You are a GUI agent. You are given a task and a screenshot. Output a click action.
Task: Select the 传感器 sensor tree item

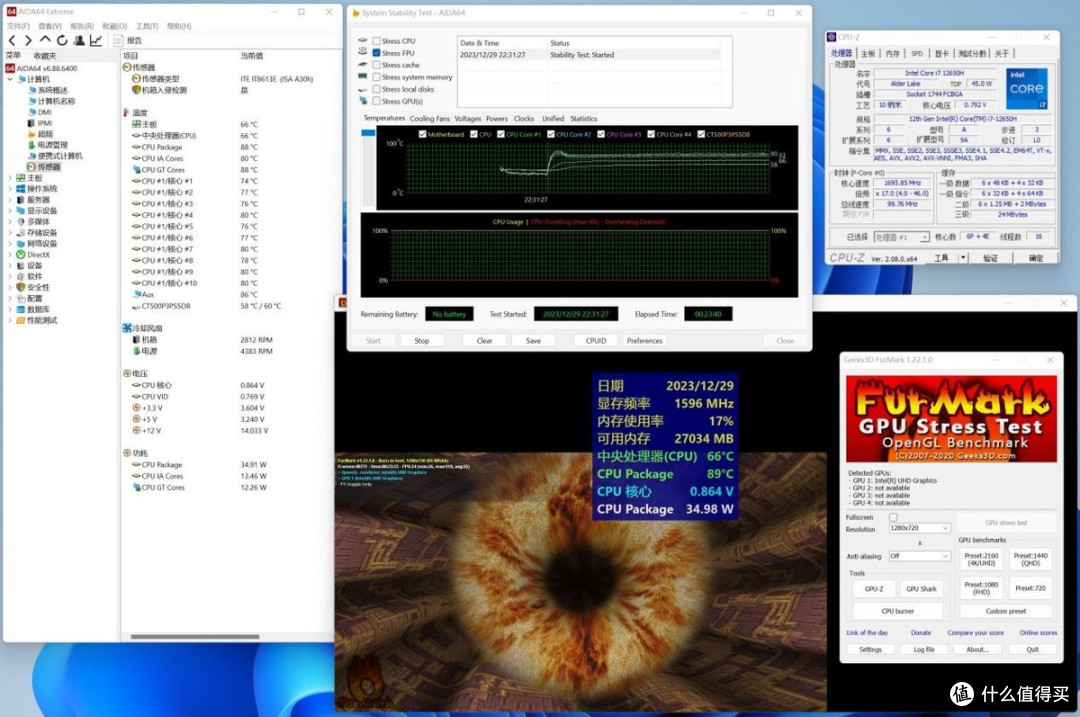[x=48, y=167]
